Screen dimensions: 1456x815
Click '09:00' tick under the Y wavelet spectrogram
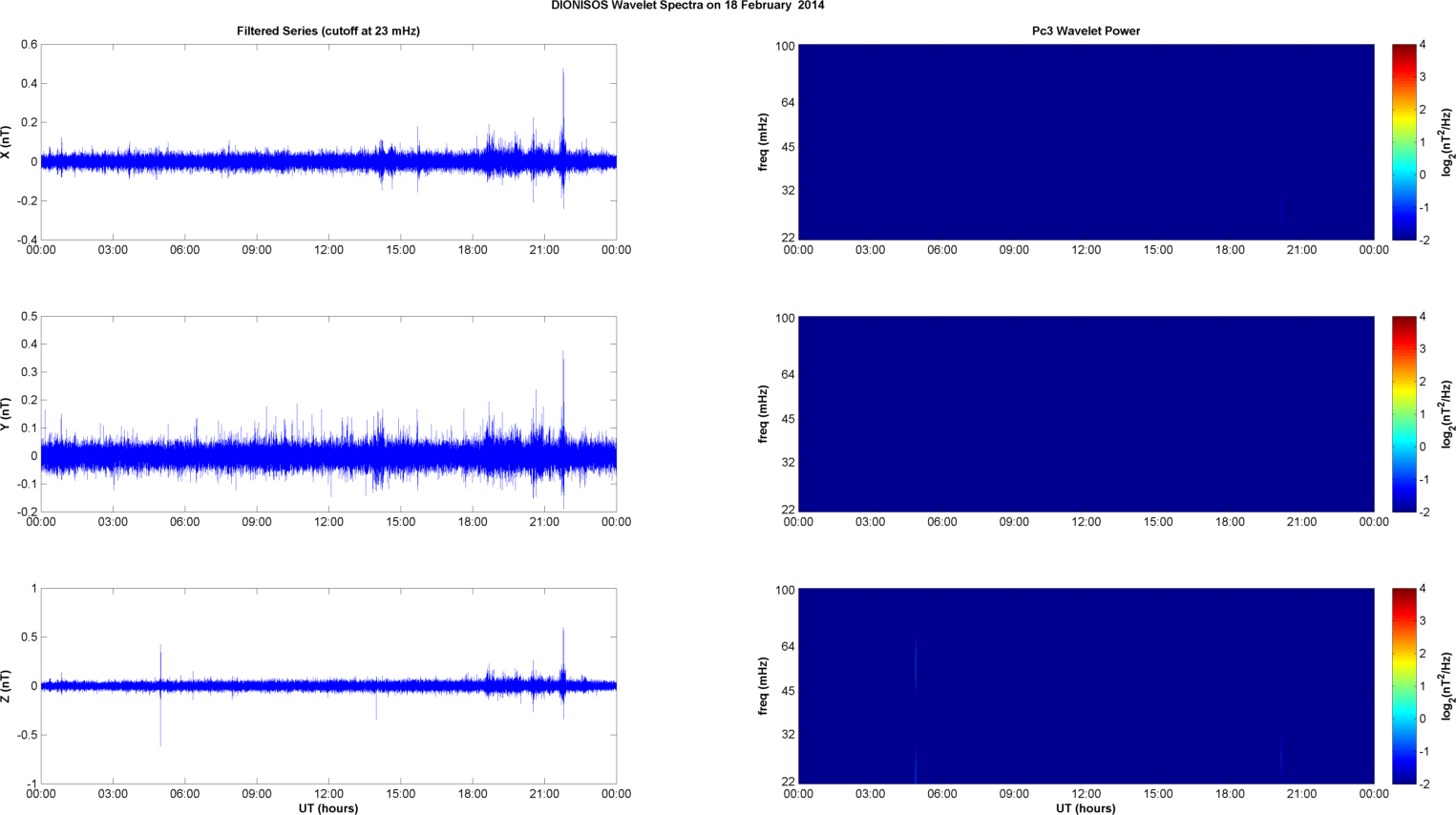tap(1014, 522)
